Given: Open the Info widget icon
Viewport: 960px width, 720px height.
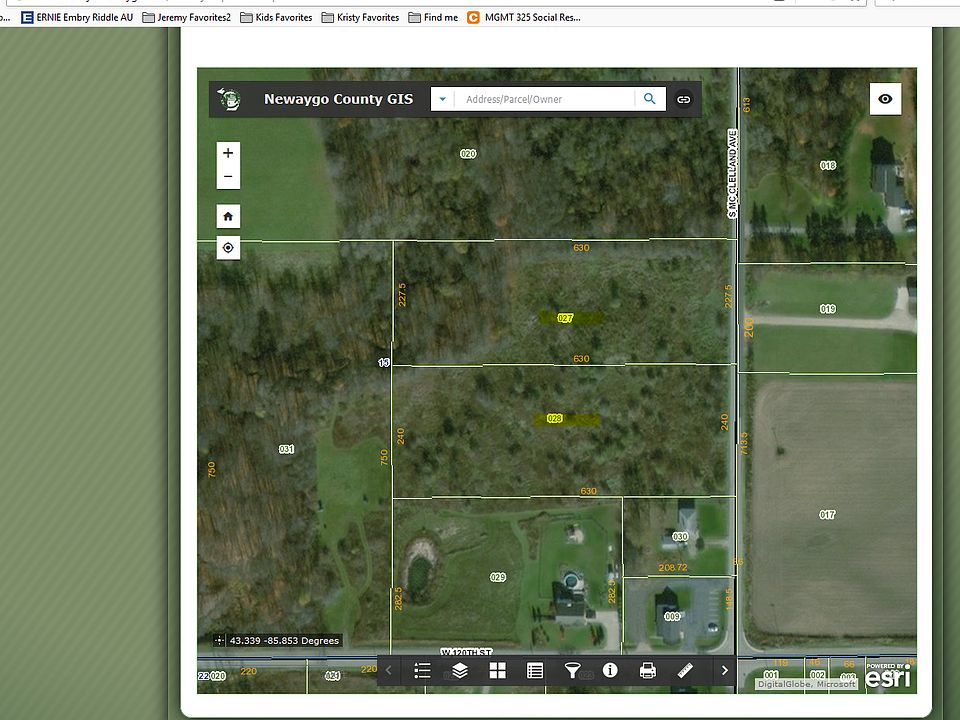Looking at the screenshot, I should click(610, 670).
